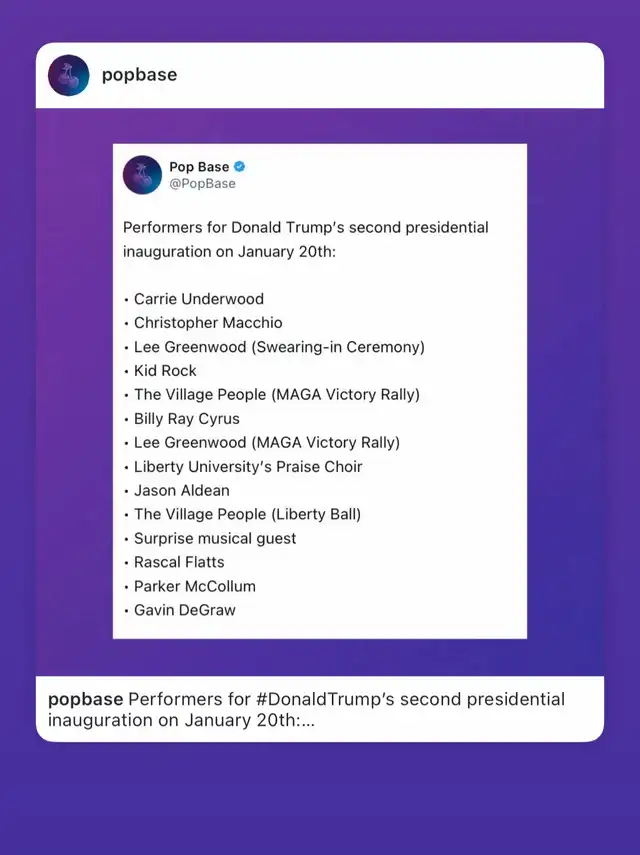The image size is (640, 855).
Task: Click the tweet's headline about Trump's inauguration
Action: click(306, 239)
